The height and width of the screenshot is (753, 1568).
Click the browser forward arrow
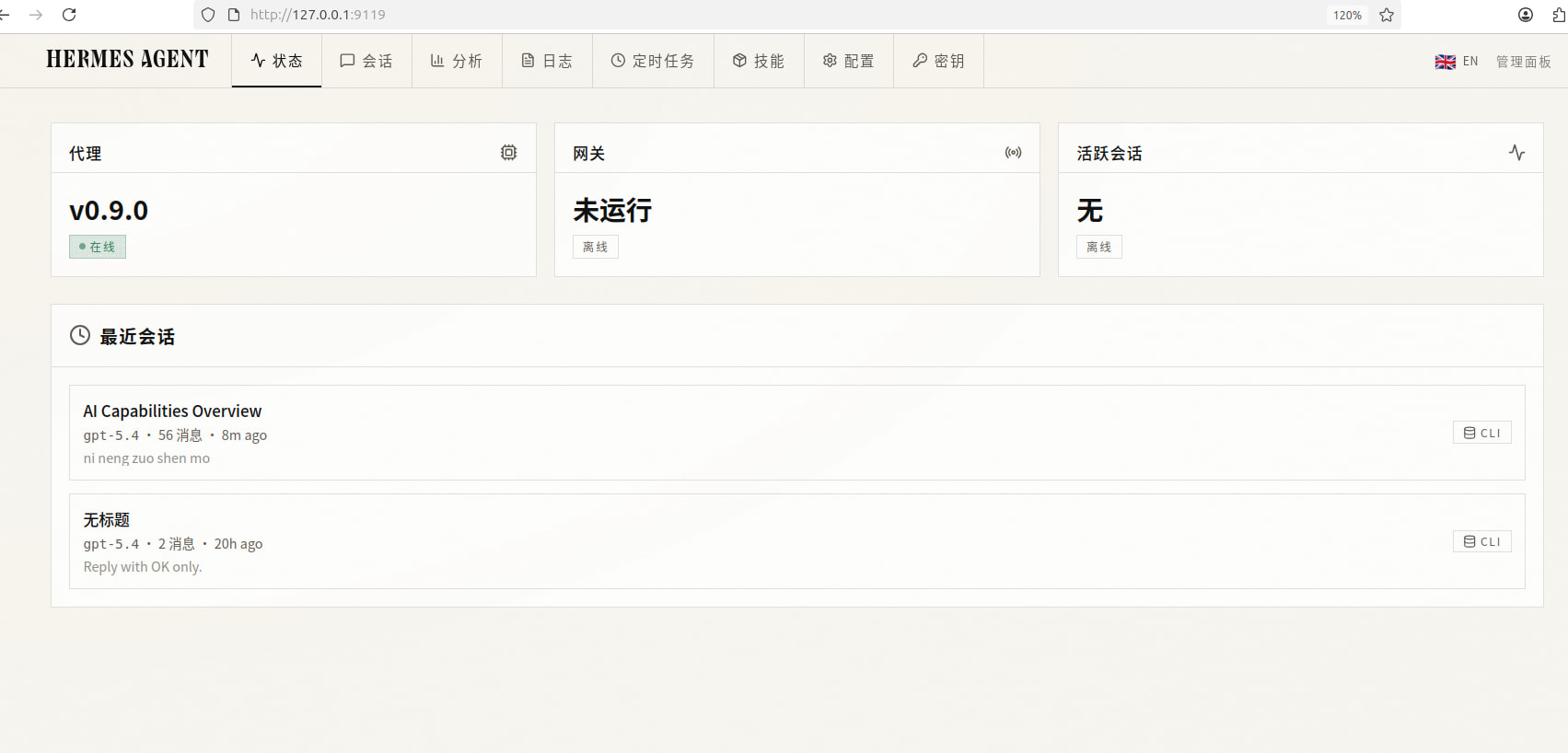point(36,15)
